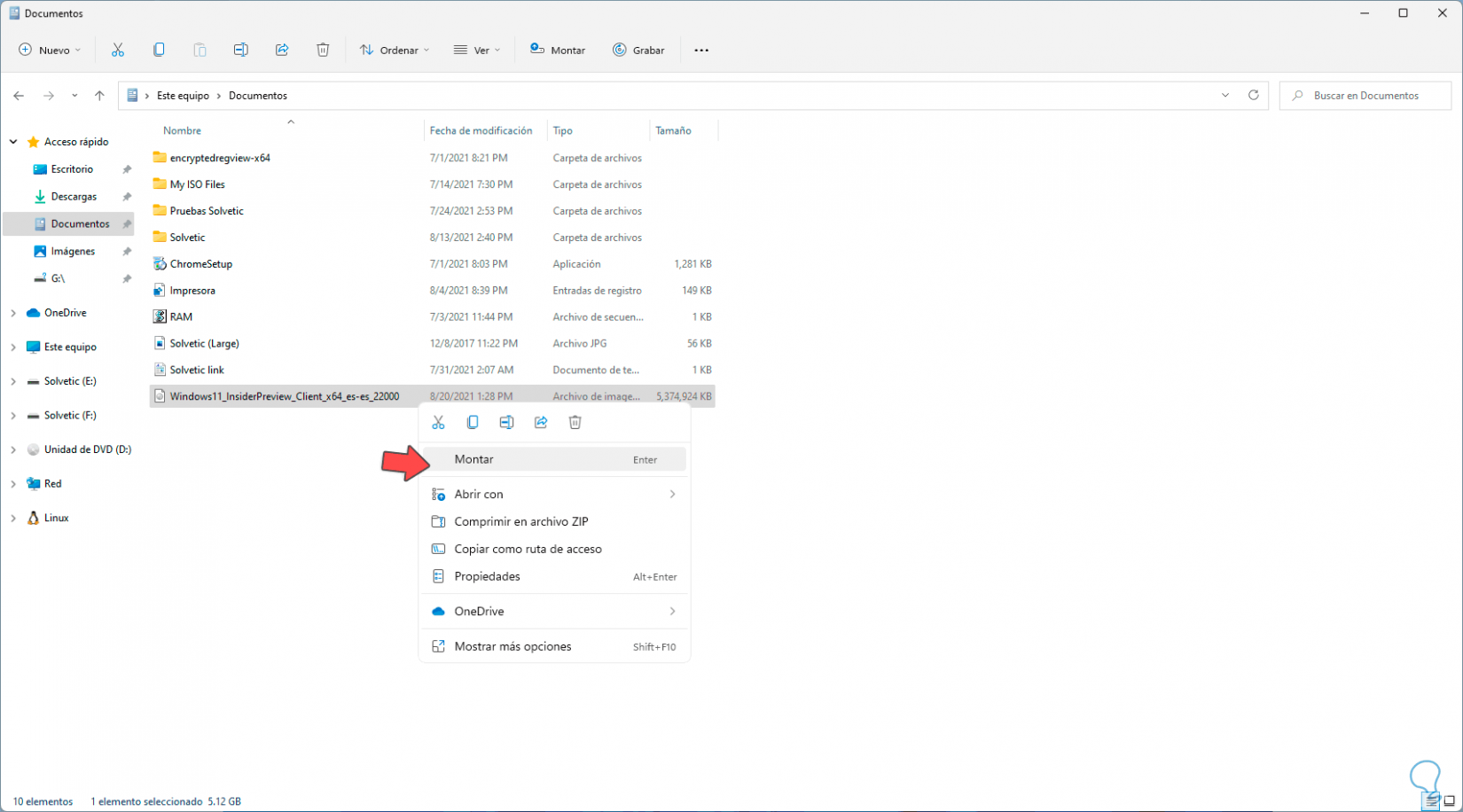
Task: Select the Impresora registry file
Action: [x=192, y=291]
